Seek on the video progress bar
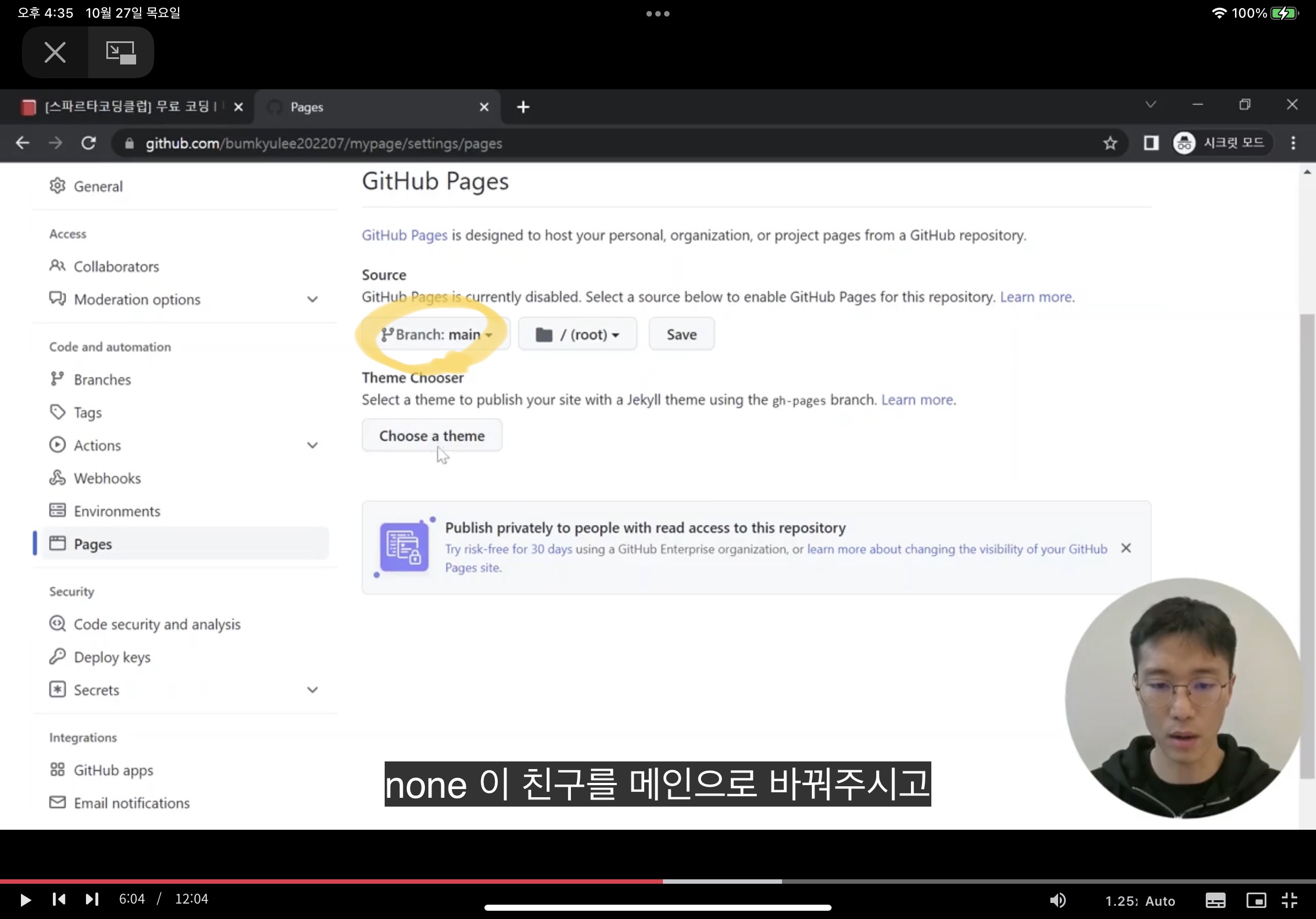1316x919 pixels. coord(658,881)
